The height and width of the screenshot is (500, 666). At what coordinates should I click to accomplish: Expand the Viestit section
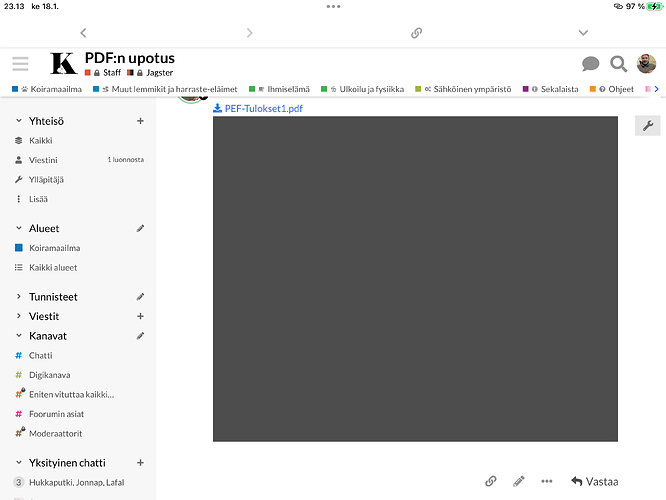coord(19,316)
